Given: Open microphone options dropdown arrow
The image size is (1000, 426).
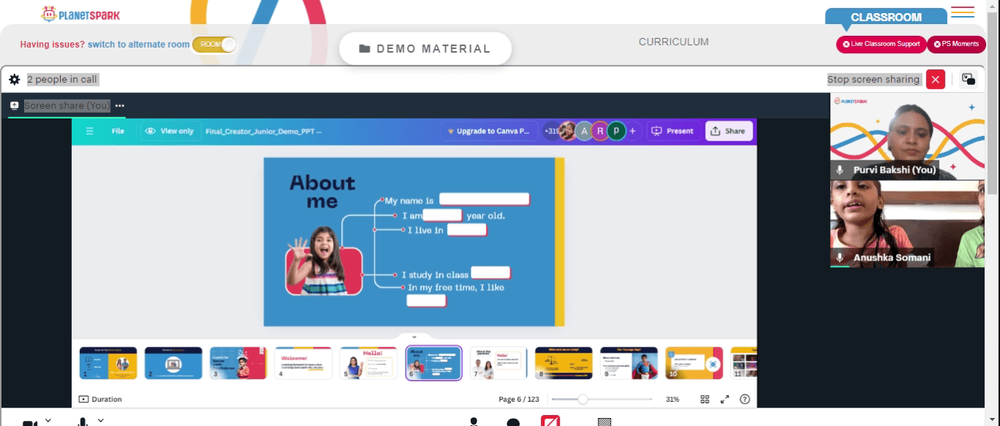Looking at the screenshot, I should click(100, 420).
